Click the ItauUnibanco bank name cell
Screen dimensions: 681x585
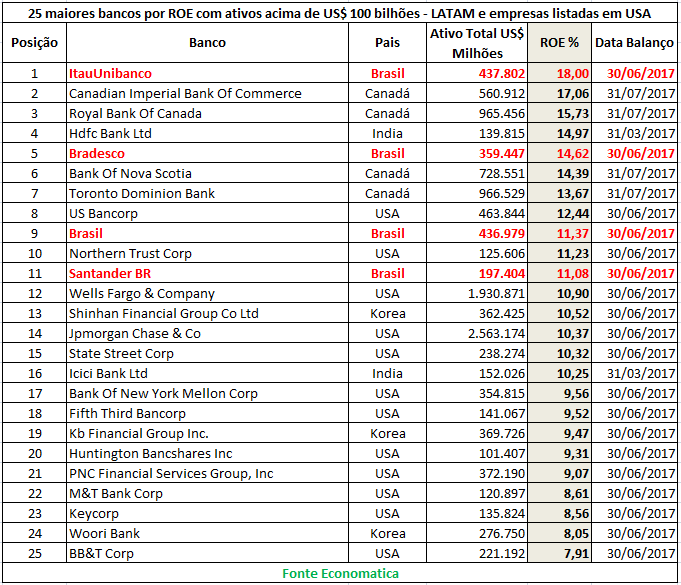(x=110, y=74)
